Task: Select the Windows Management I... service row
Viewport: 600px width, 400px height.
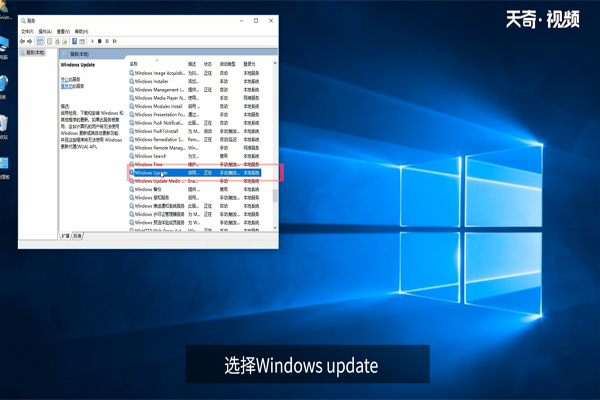Action: click(195, 90)
